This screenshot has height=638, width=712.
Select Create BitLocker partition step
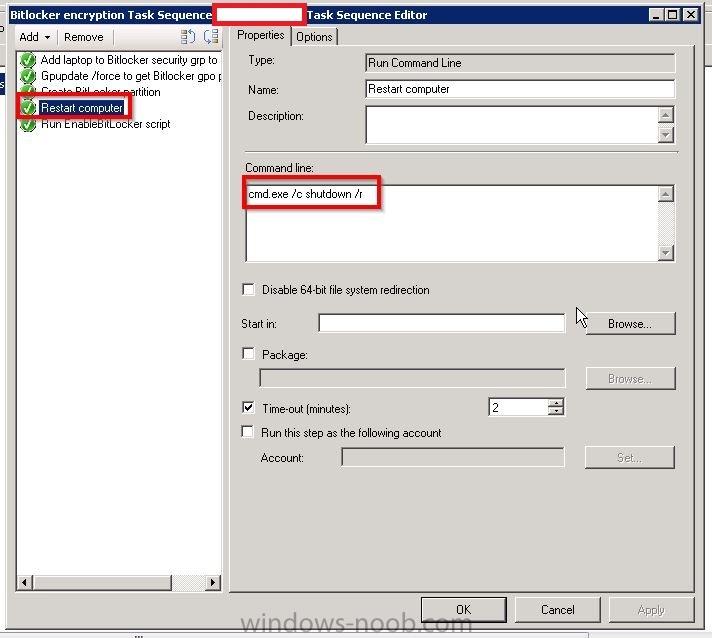click(100, 92)
